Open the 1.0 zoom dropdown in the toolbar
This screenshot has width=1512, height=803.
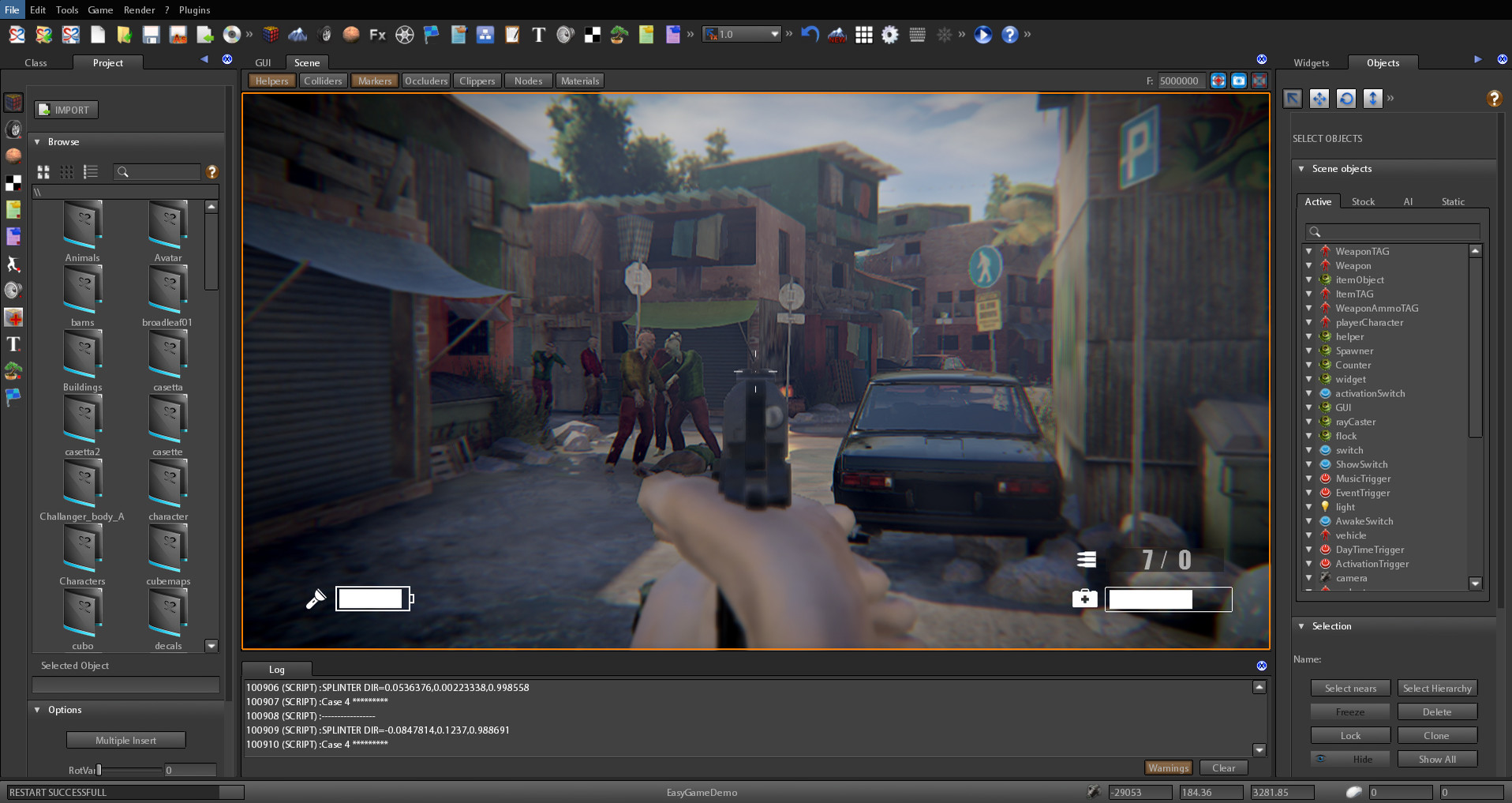tap(773, 34)
